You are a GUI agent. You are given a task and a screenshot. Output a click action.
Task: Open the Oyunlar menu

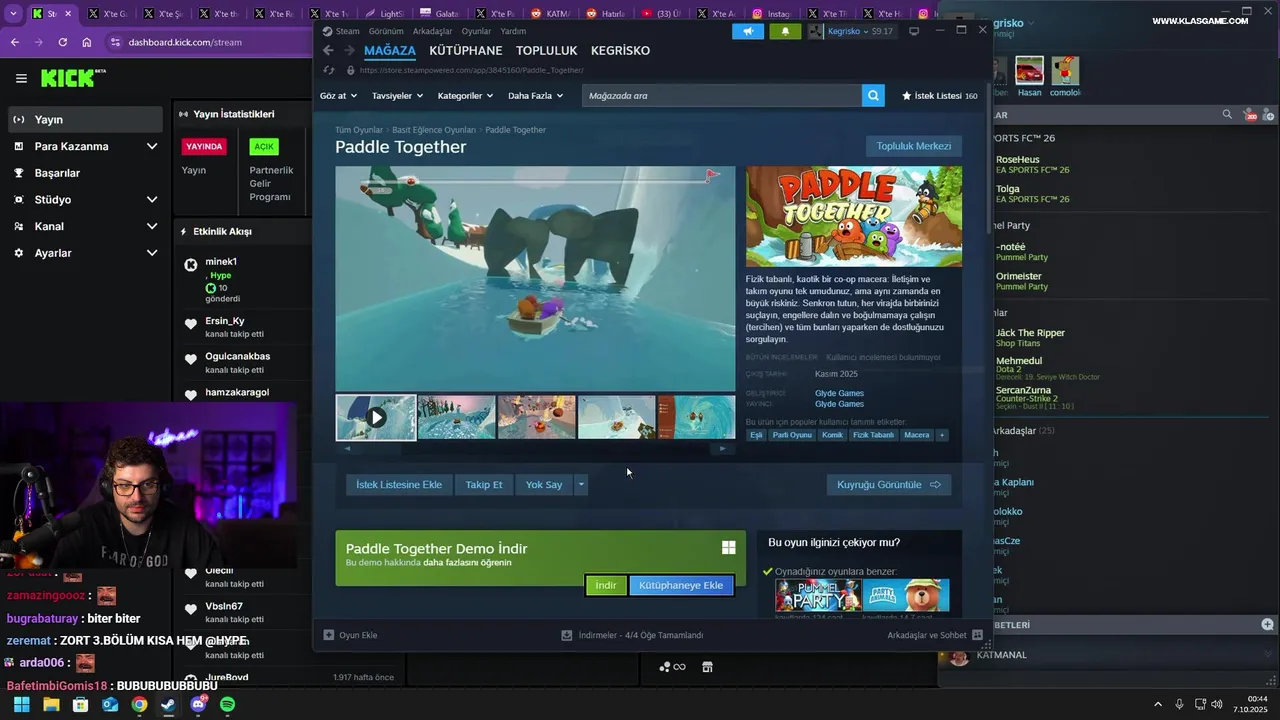tap(476, 31)
